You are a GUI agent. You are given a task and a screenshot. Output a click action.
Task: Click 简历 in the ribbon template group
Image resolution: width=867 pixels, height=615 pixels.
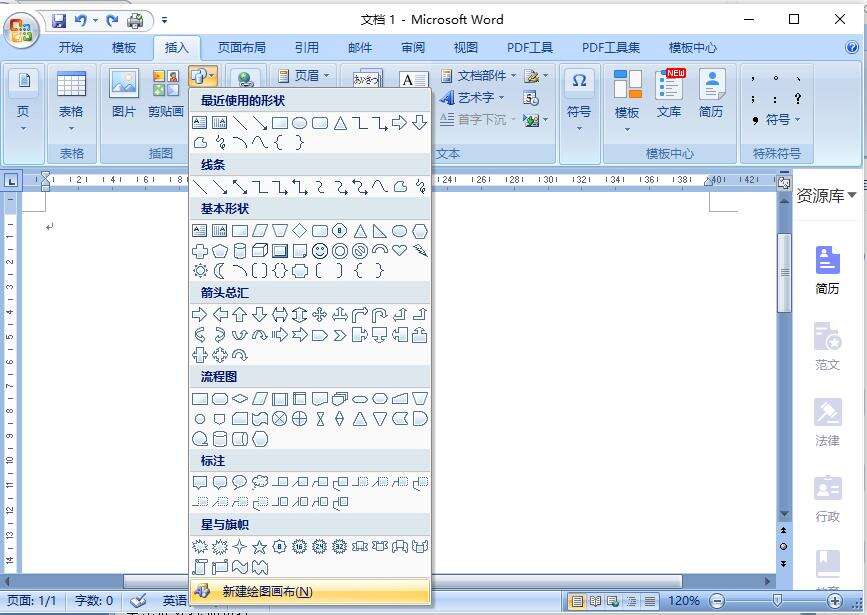711,94
